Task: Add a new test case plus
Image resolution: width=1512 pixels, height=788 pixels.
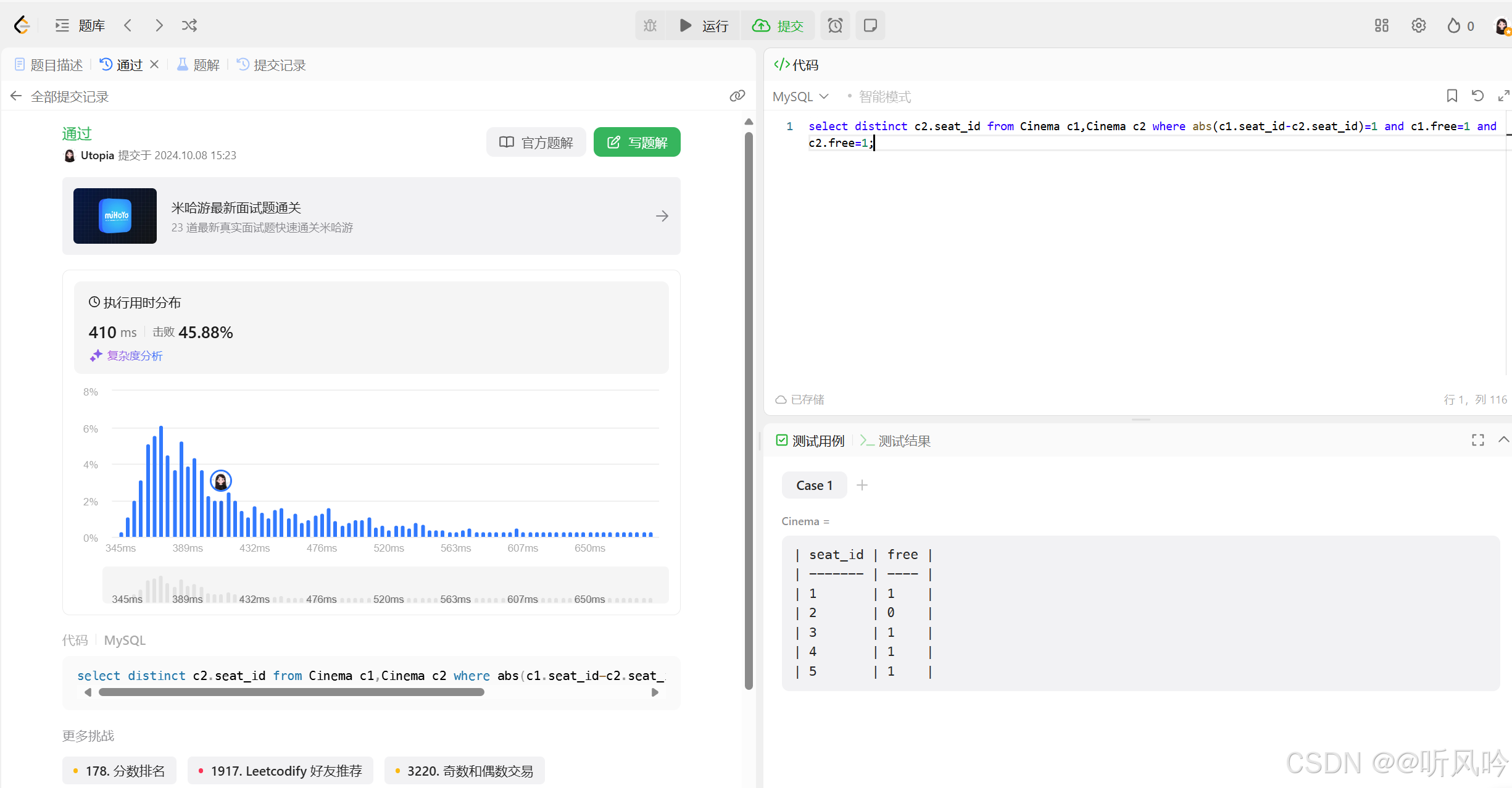Action: [x=862, y=486]
